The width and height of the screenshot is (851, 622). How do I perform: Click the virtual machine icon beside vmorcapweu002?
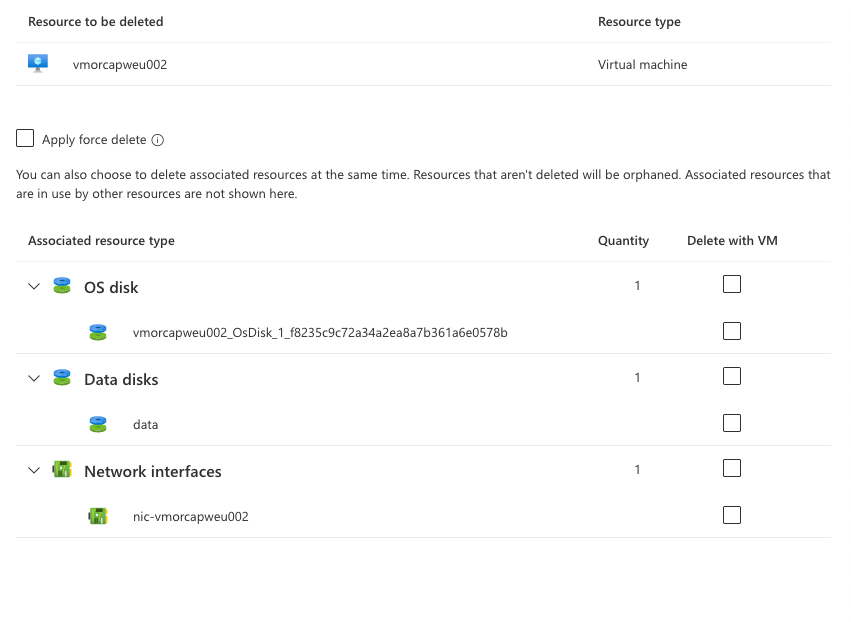pos(38,64)
